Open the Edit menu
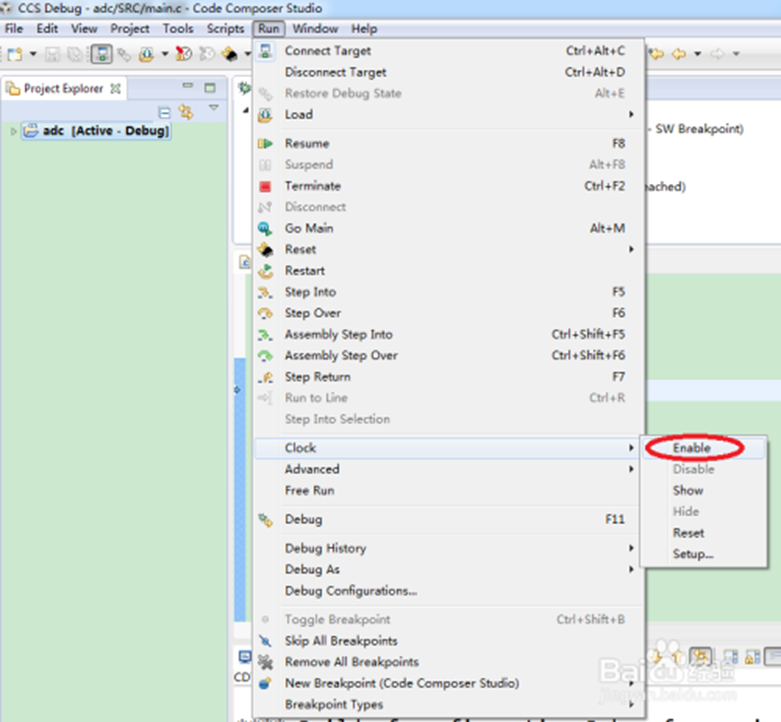The width and height of the screenshot is (781, 722). 47,29
